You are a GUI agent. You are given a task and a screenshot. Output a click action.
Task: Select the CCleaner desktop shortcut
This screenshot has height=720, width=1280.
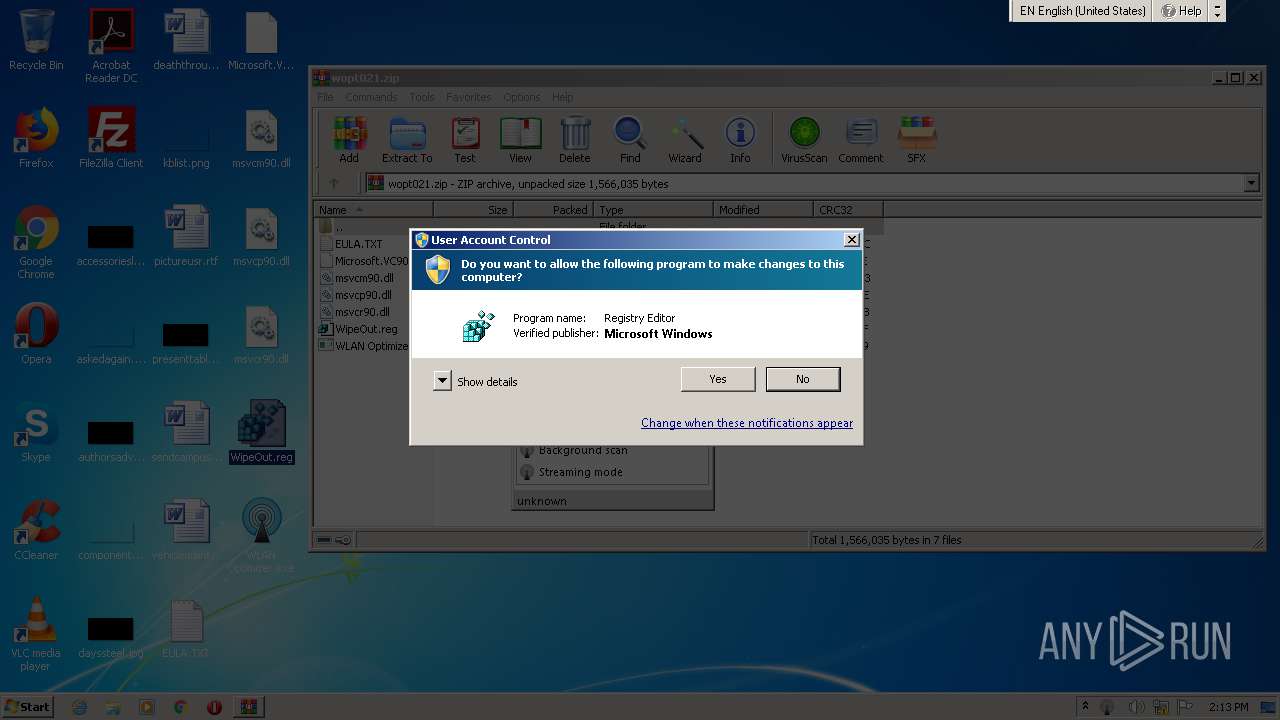click(x=36, y=530)
